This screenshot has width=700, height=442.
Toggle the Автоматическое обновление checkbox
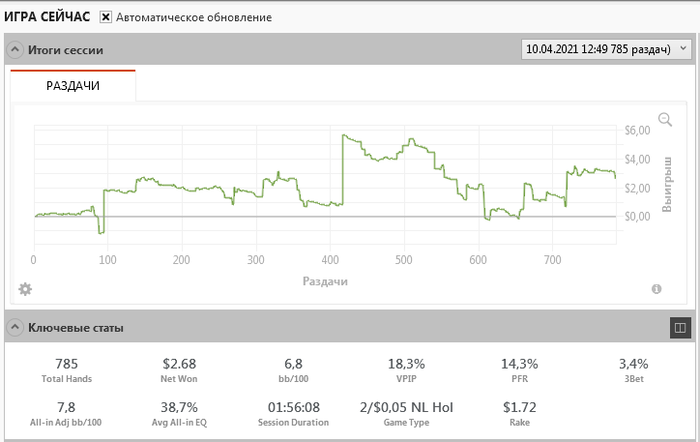(105, 17)
